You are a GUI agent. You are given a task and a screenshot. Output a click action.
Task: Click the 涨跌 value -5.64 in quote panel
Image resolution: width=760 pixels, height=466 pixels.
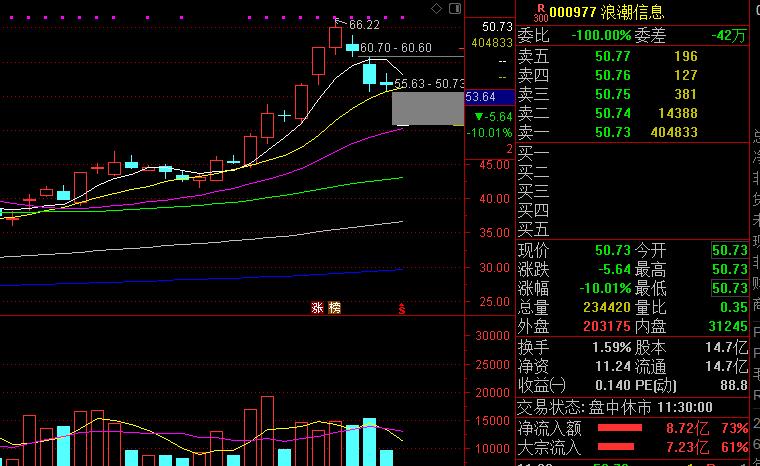coord(614,269)
